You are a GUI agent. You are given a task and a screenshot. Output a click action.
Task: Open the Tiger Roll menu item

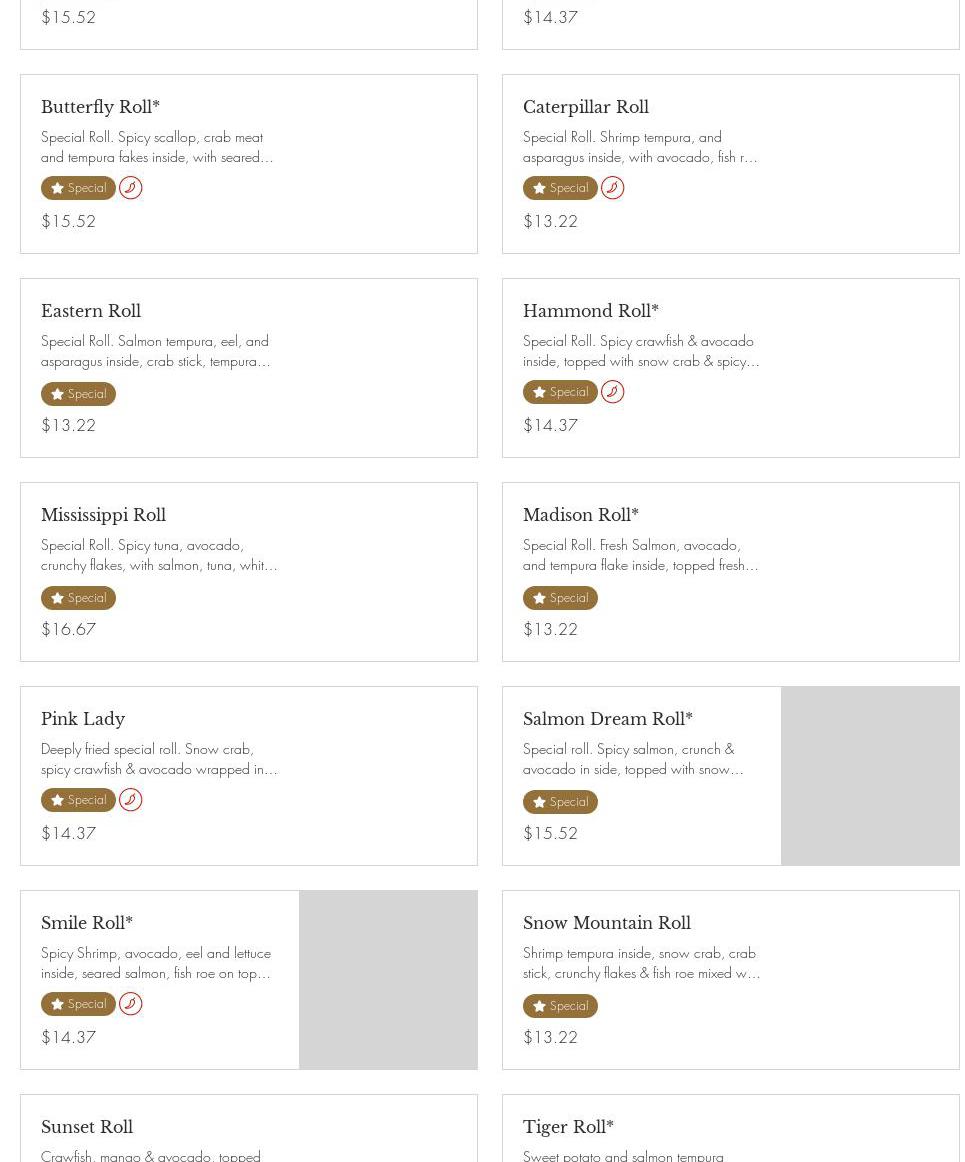pyautogui.click(x=568, y=1127)
